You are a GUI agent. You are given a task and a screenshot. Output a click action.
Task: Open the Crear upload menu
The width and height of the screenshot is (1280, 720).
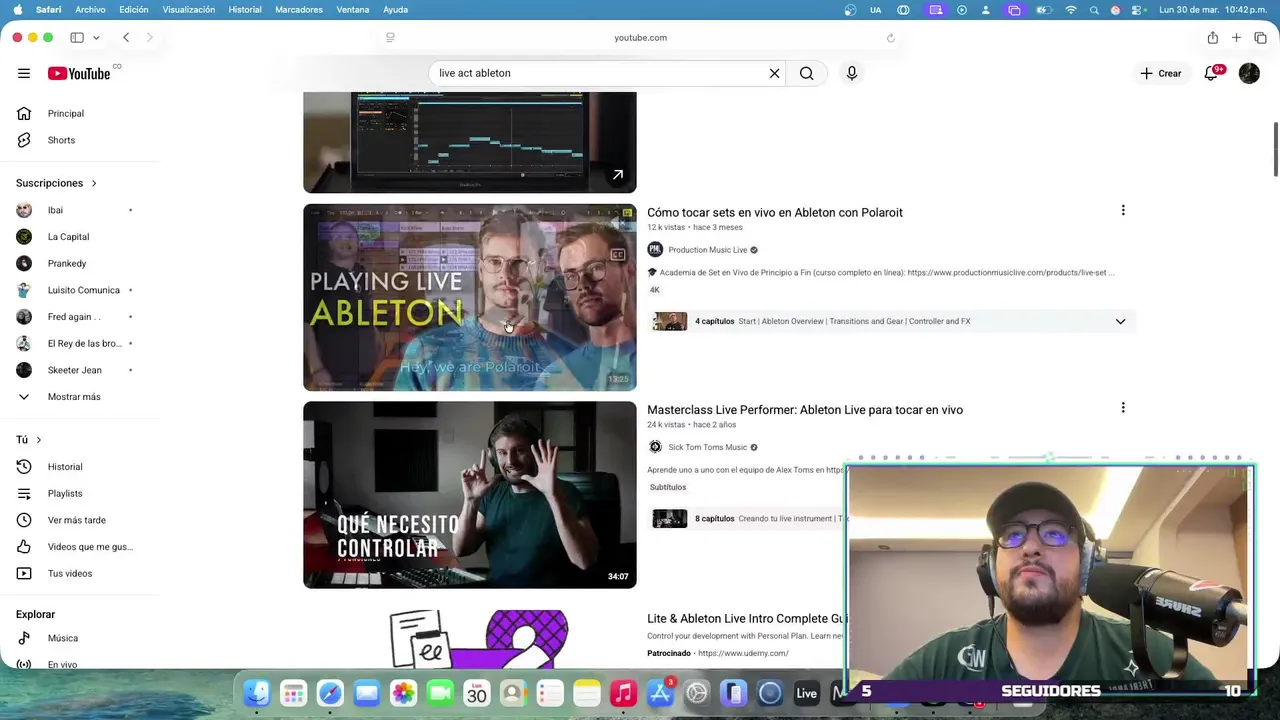coord(1161,73)
